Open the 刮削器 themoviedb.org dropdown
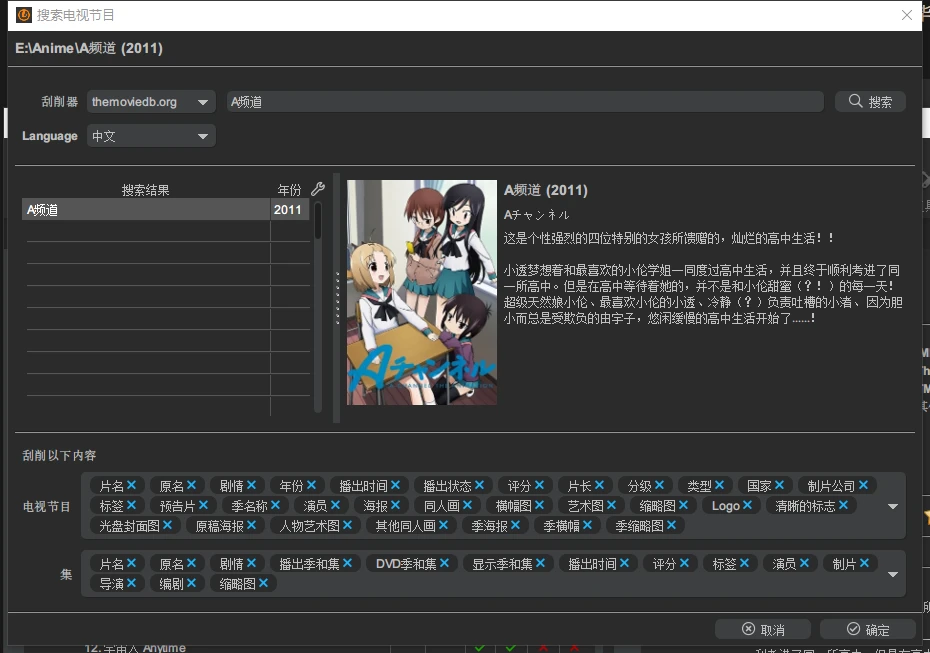The height and width of the screenshot is (653, 930). tap(151, 102)
